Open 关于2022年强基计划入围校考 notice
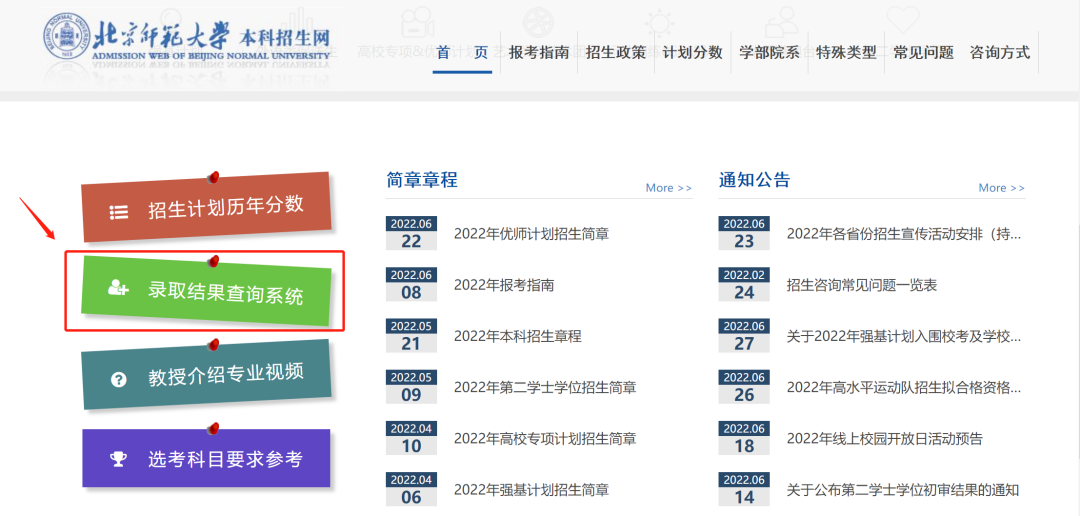This screenshot has width=1080, height=516. point(904,336)
